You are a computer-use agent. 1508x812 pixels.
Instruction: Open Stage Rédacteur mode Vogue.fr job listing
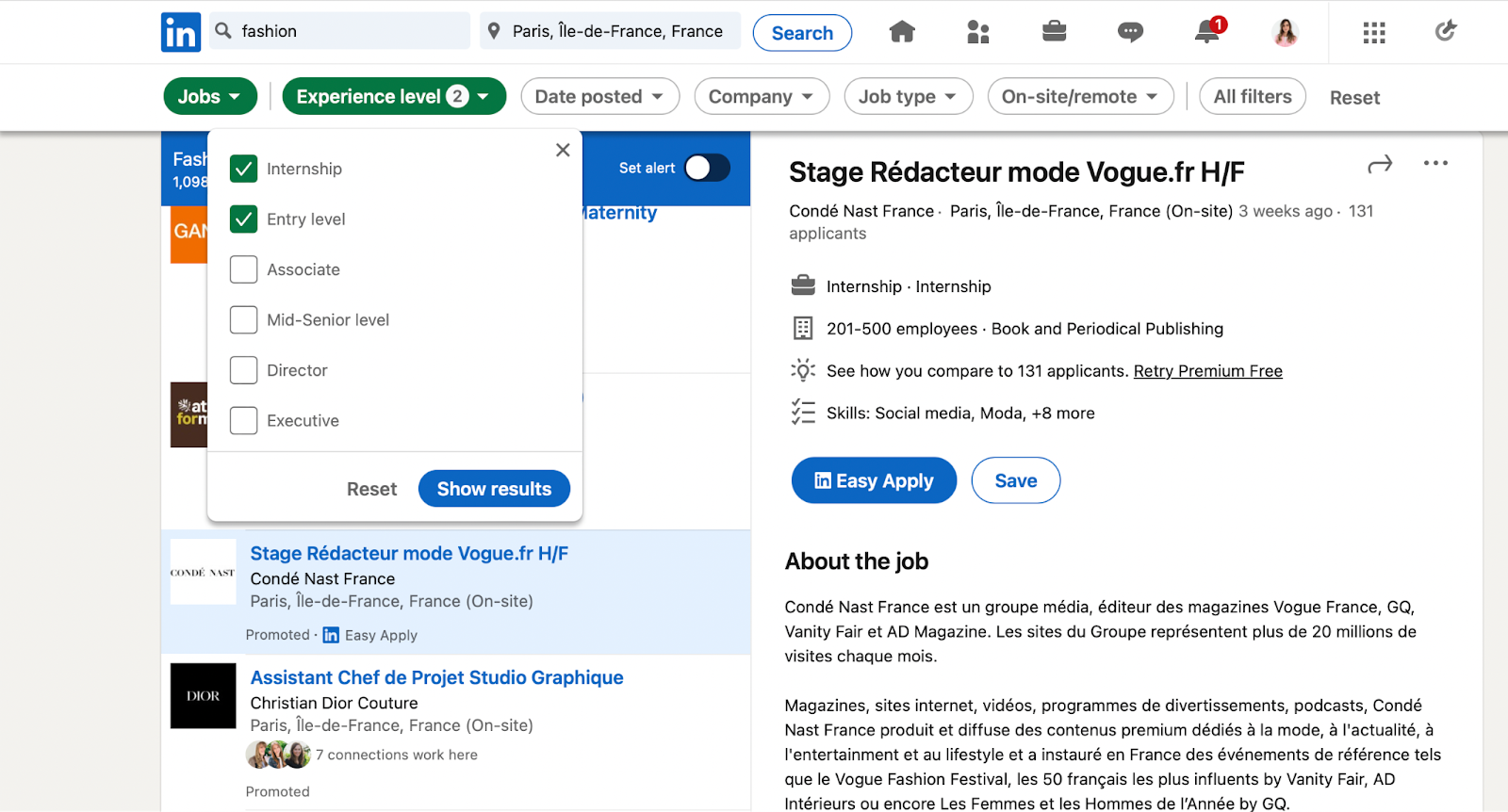pyautogui.click(x=409, y=553)
